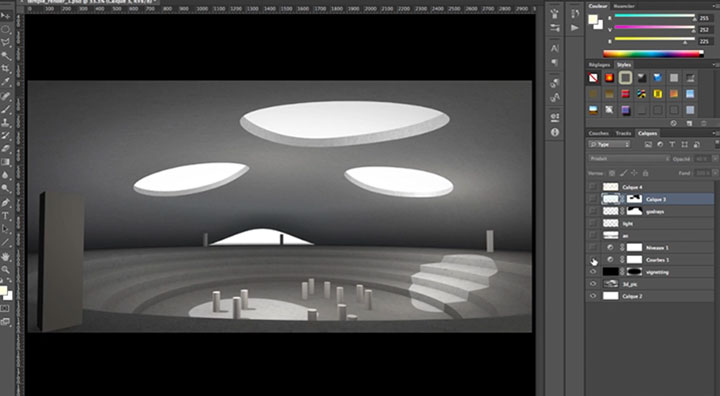Select the Clone Stamp tool
Screen dimensions: 720x396
pyautogui.click(x=6, y=123)
